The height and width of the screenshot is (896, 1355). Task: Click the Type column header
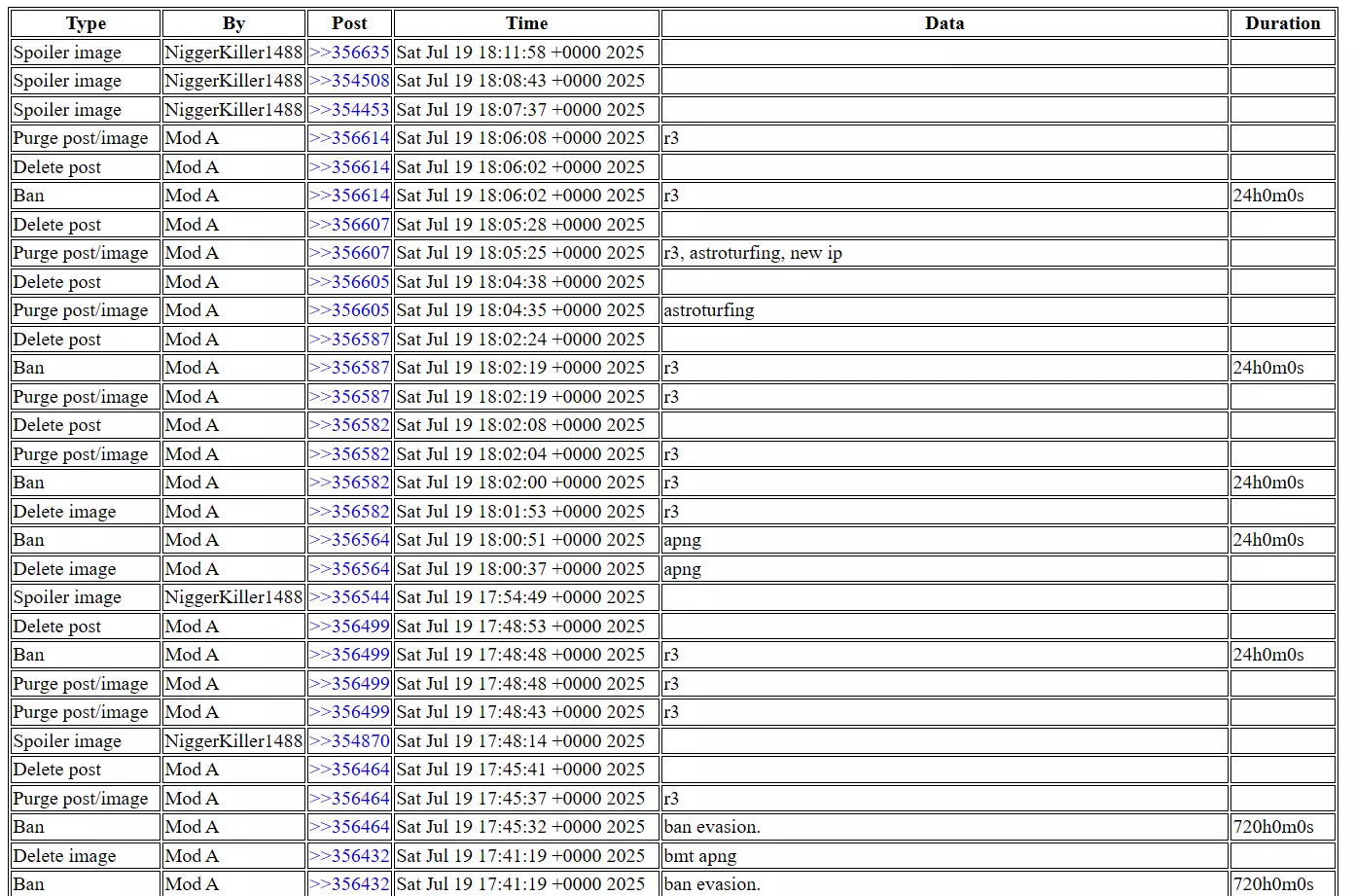click(86, 23)
